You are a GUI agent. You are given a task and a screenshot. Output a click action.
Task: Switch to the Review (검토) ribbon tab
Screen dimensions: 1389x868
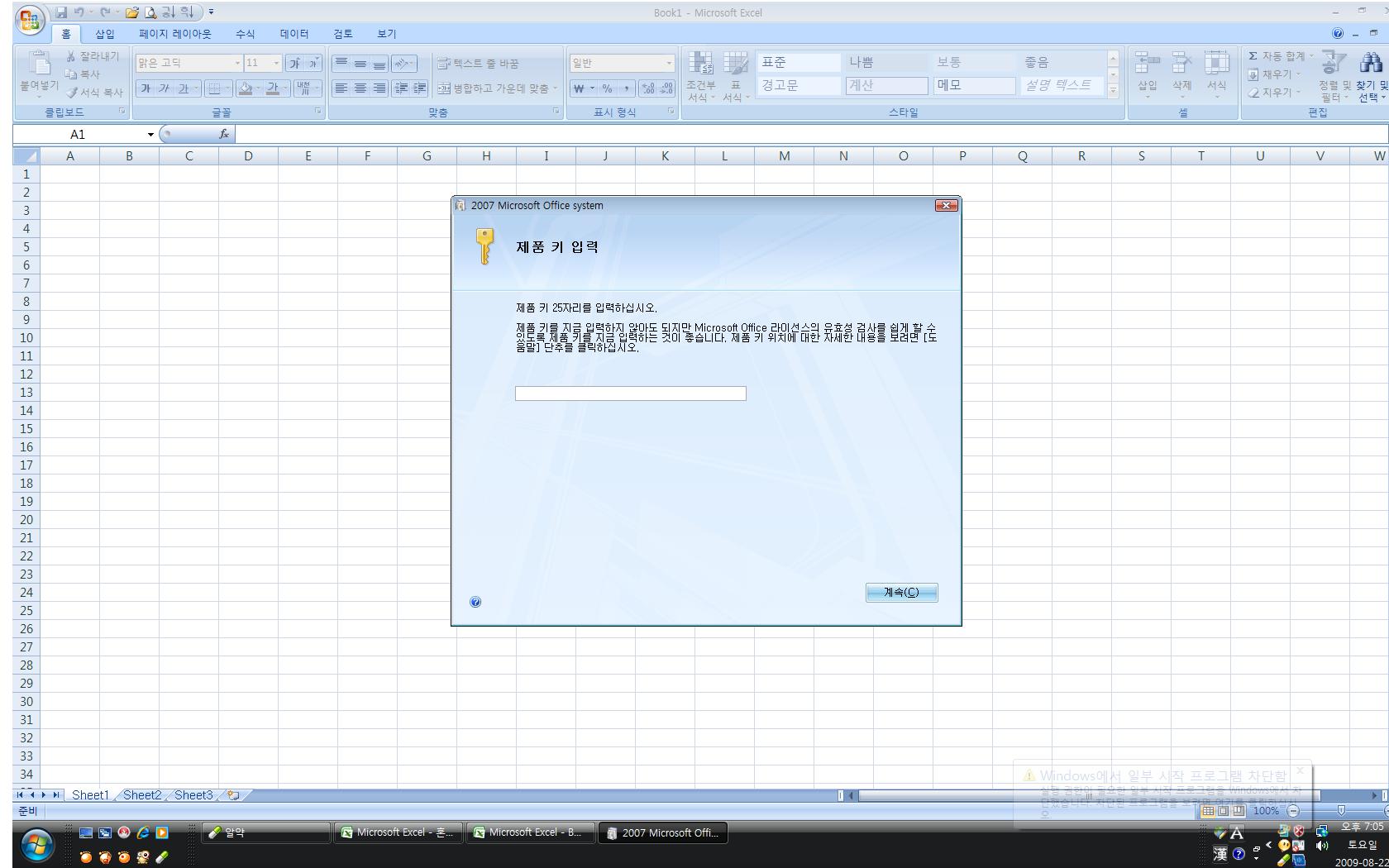coord(343,34)
